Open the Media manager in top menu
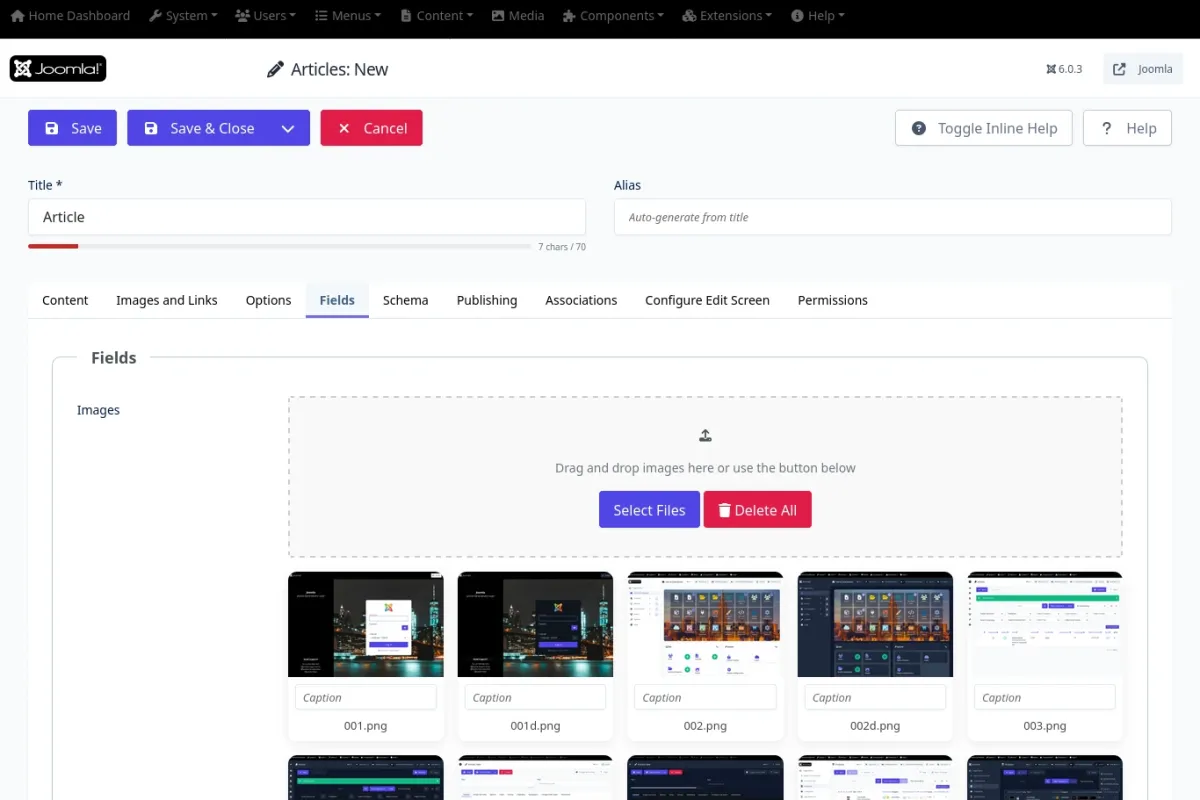The width and height of the screenshot is (1200, 800). point(517,16)
